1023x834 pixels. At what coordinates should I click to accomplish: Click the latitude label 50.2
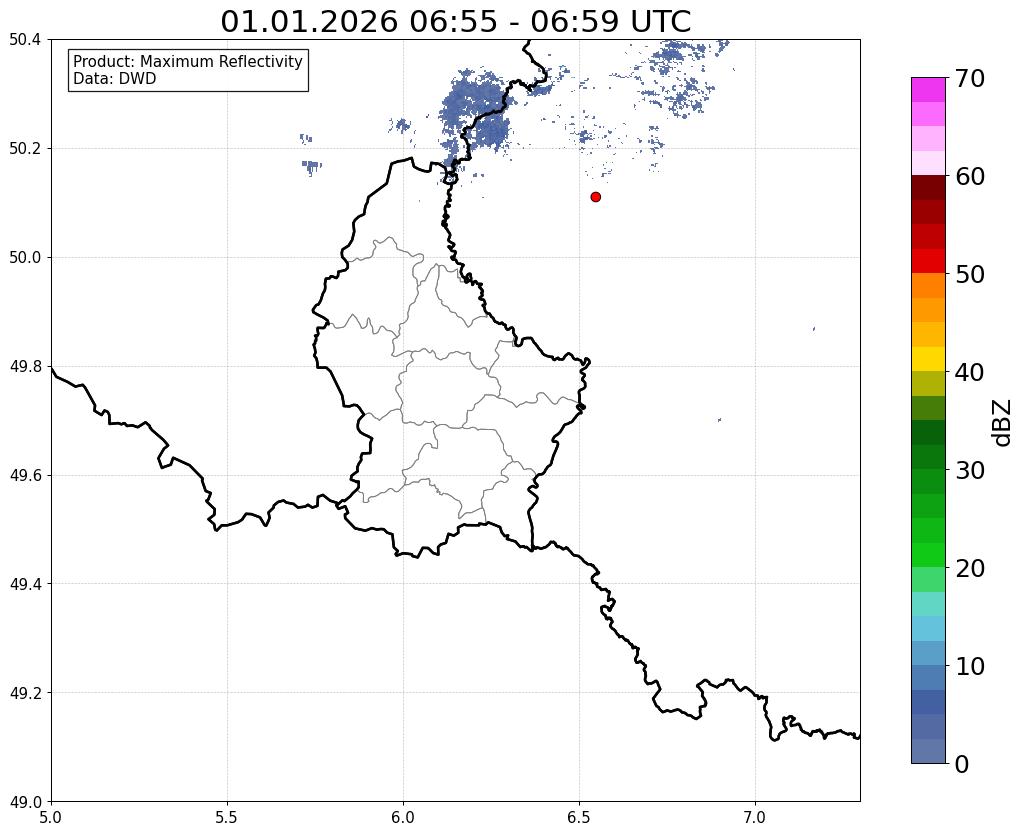click(x=25, y=149)
